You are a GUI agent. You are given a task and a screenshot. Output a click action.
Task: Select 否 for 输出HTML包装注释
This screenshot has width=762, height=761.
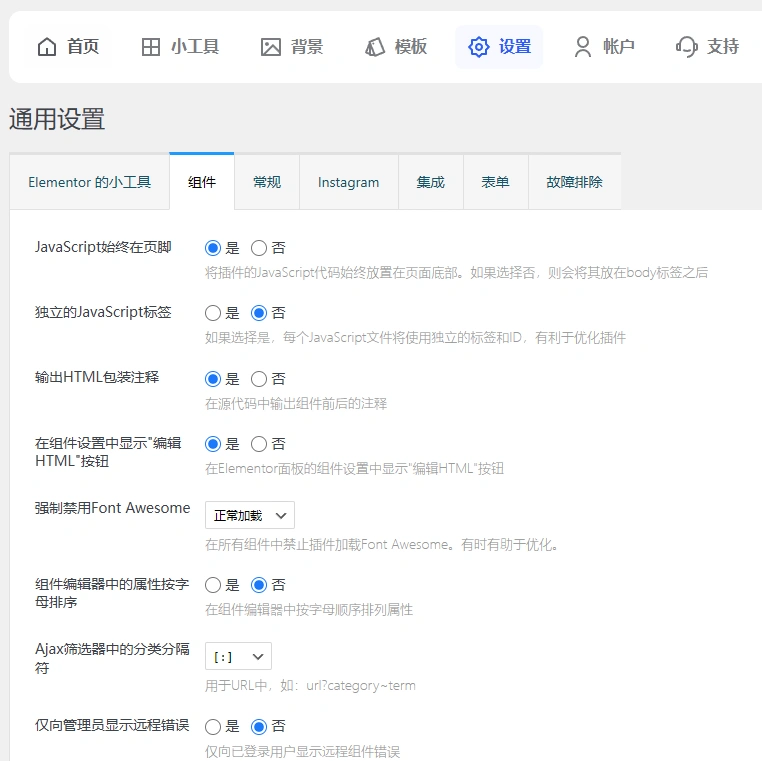[x=259, y=379]
